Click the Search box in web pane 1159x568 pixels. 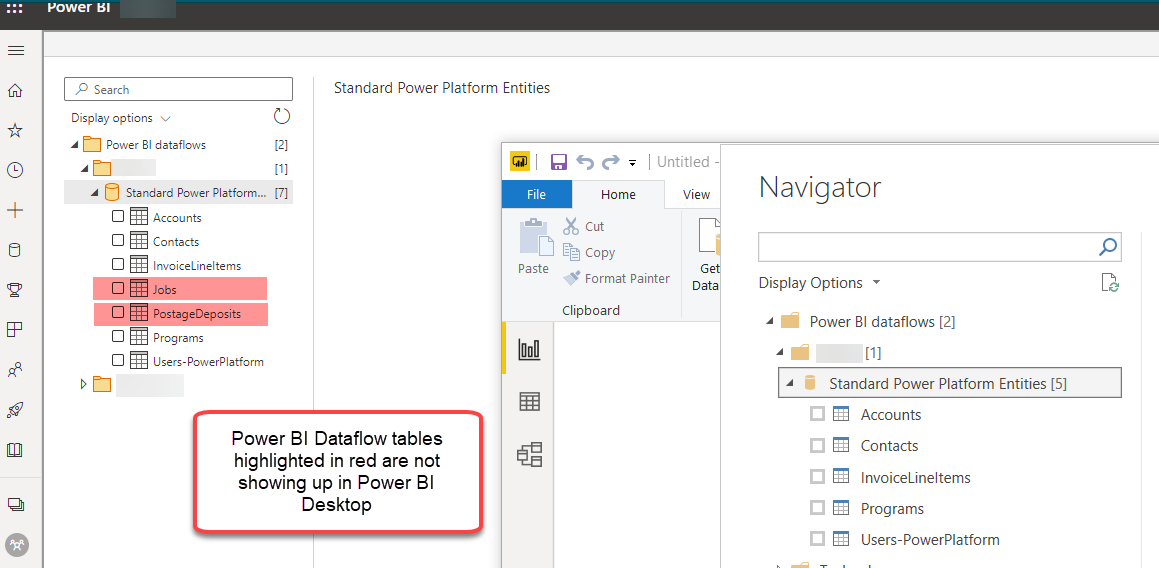(x=179, y=89)
